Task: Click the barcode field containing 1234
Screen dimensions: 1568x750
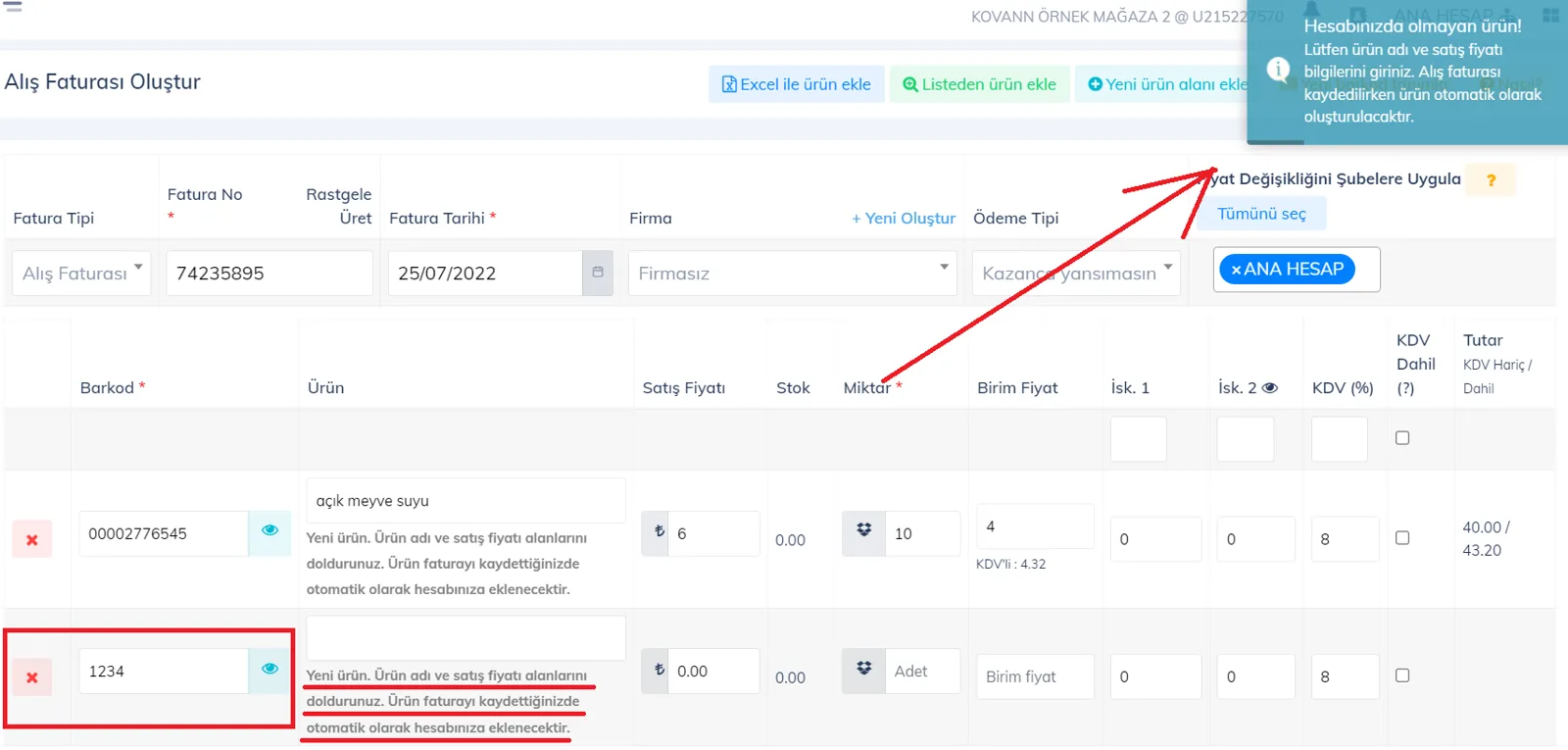Action: pyautogui.click(x=163, y=672)
